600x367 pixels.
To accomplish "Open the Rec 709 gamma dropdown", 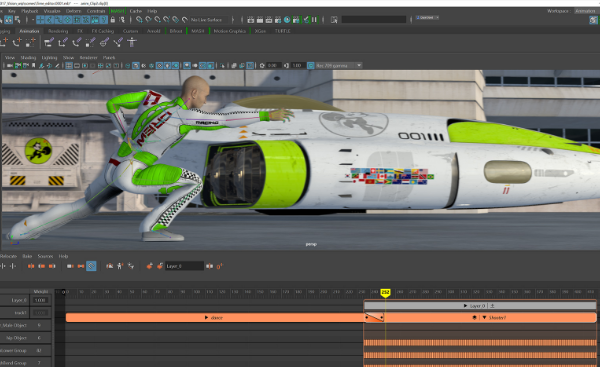I will point(339,66).
